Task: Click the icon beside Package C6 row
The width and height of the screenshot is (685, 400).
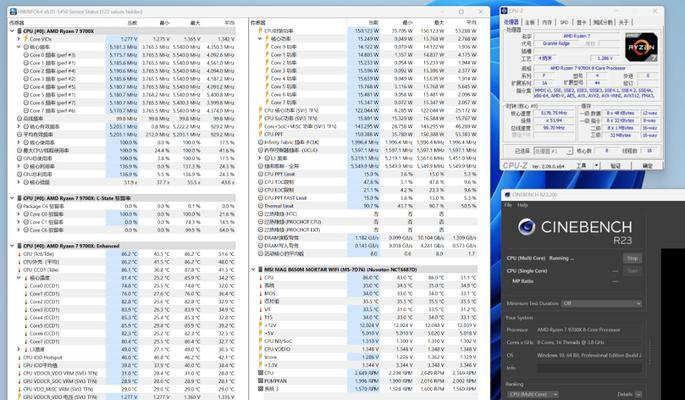Action: (x=19, y=206)
